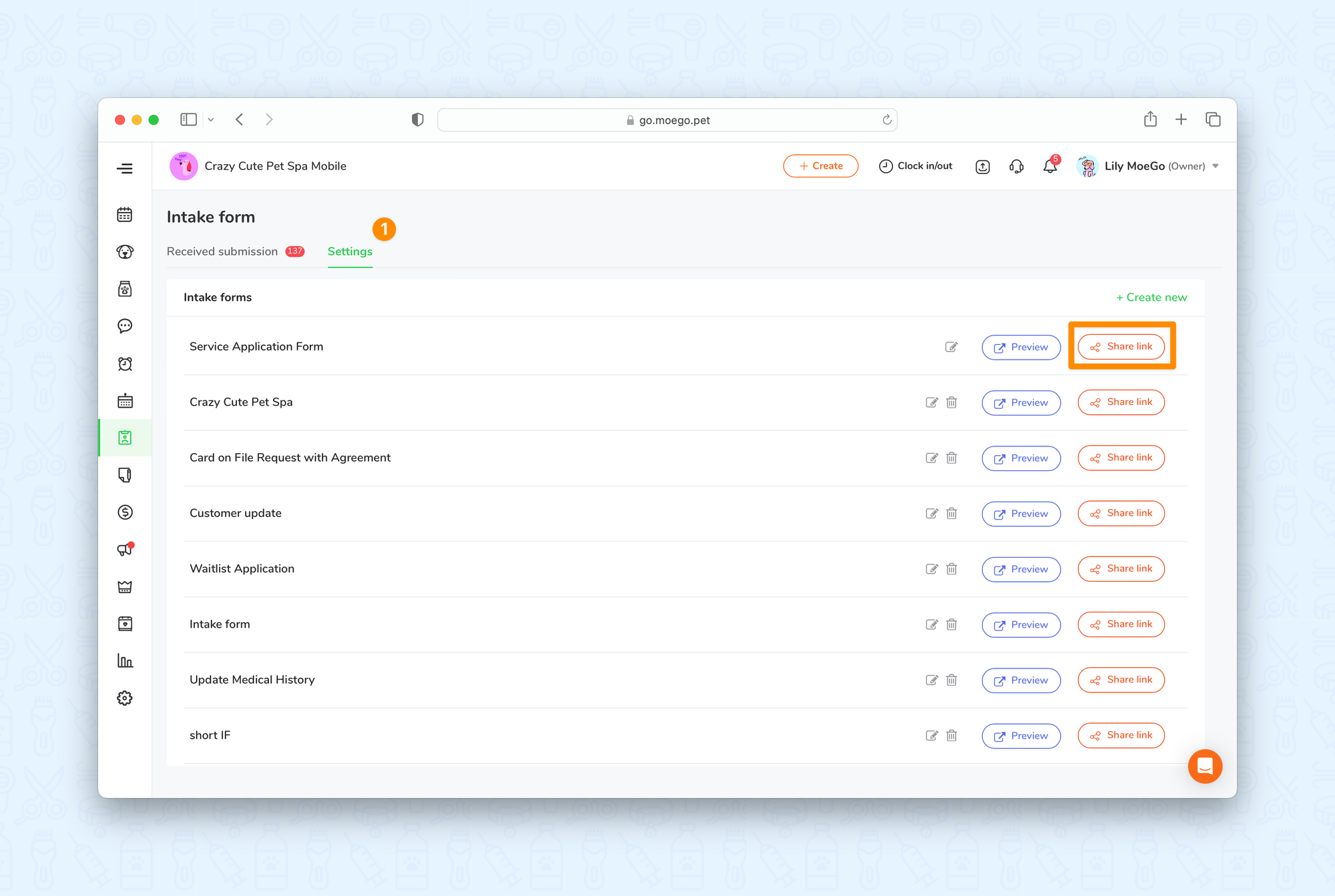Edit the Customer update form
This screenshot has height=896, width=1335.
932,514
